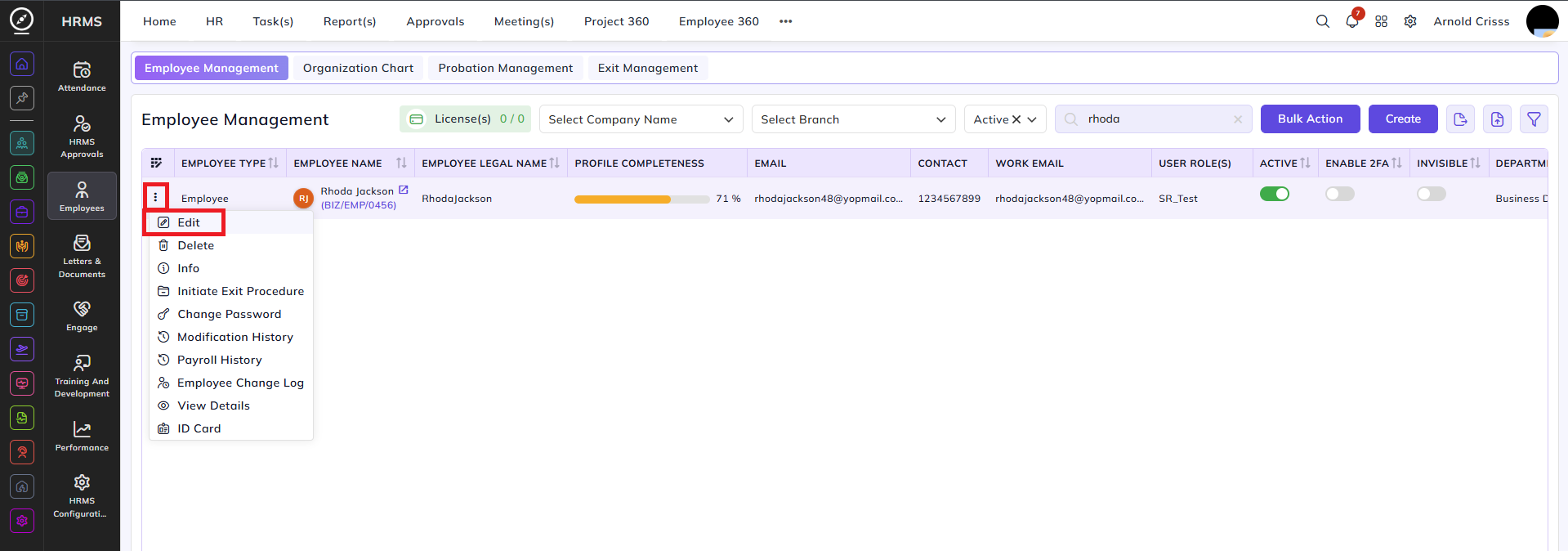Select Initiate Exit Procedure
Screen dimensions: 1568x551
click(231, 291)
